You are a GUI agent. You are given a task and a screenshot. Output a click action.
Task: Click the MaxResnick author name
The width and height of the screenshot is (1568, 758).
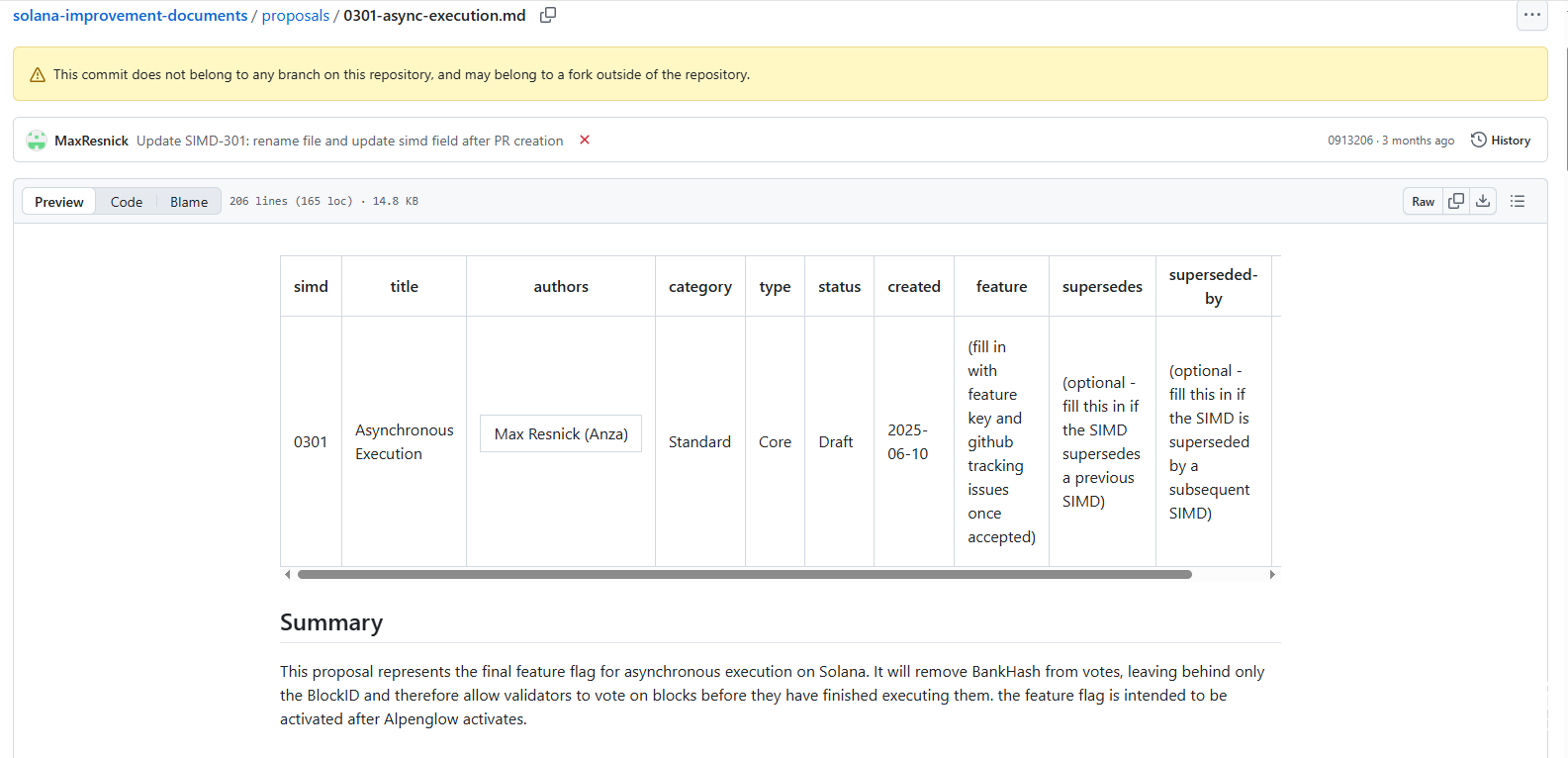click(x=91, y=141)
